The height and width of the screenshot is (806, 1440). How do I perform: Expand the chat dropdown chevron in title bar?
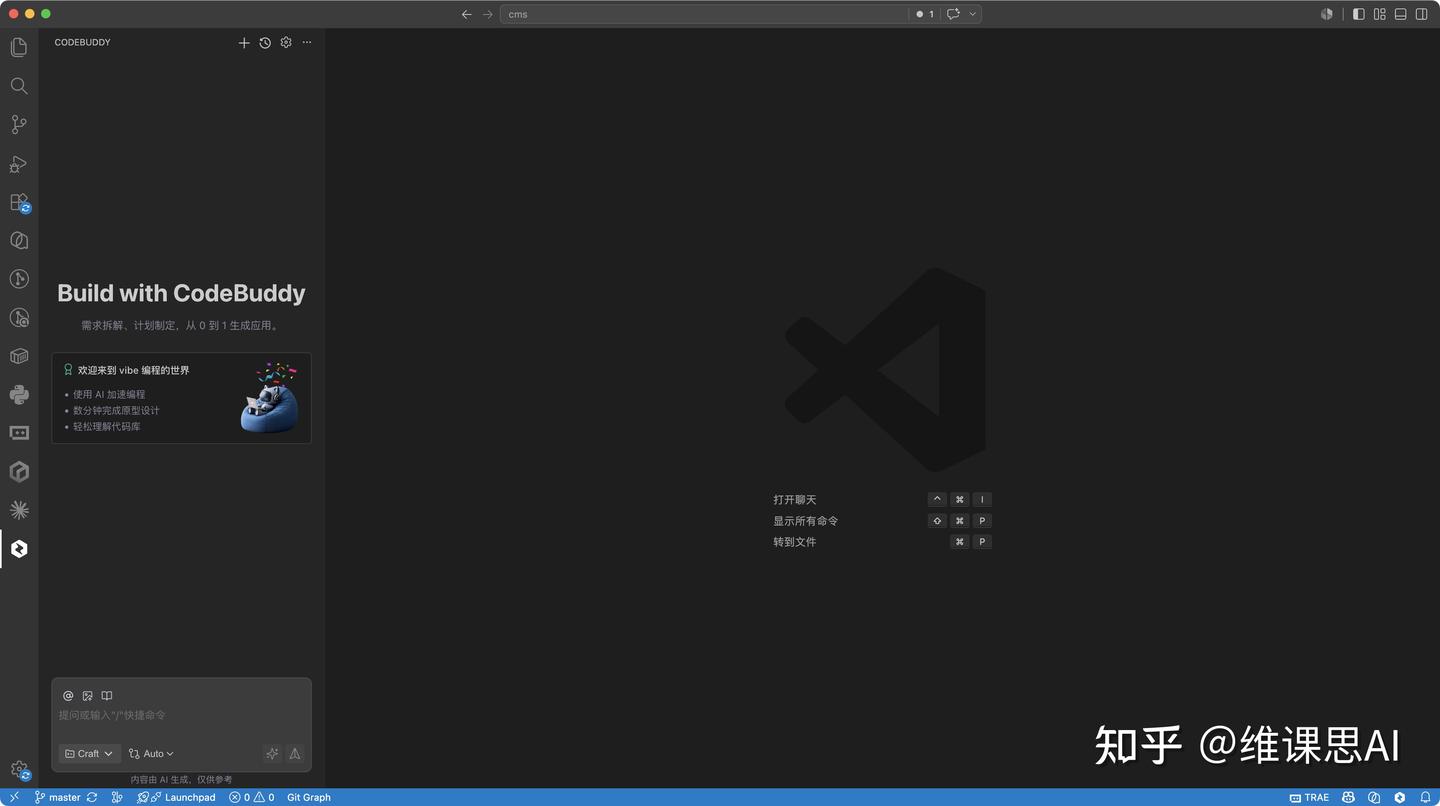click(x=972, y=14)
